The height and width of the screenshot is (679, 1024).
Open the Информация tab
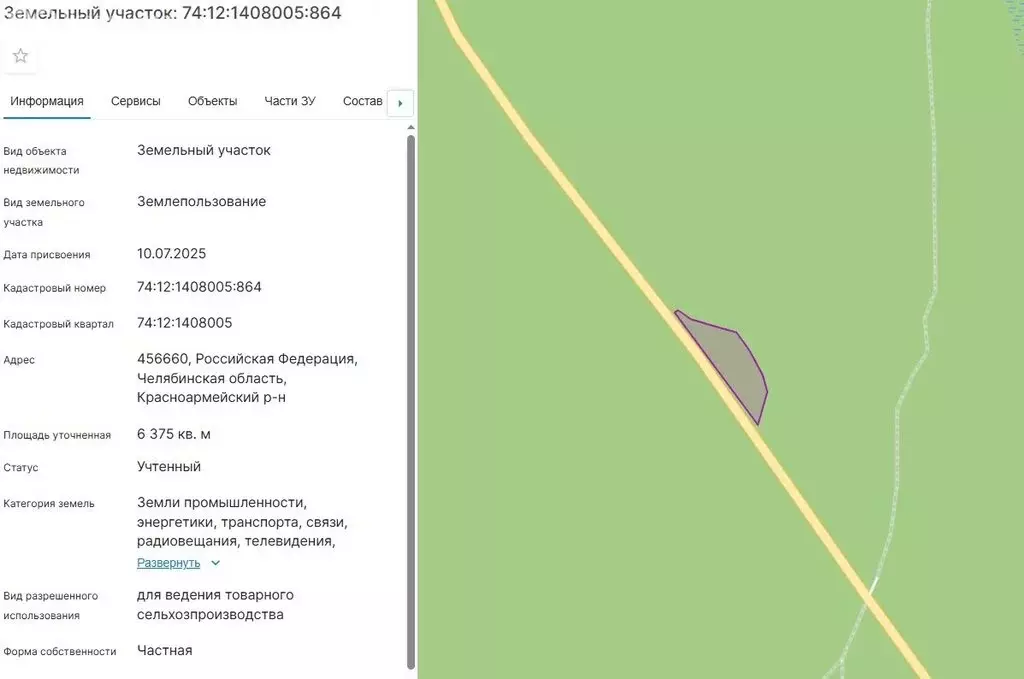[47, 101]
